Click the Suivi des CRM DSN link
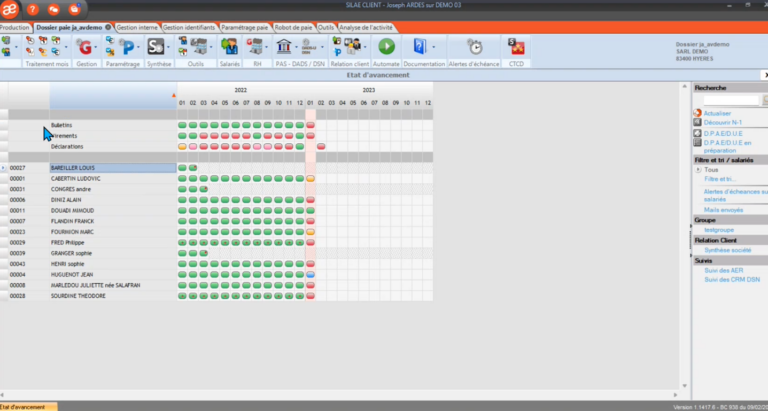Viewport: 768px width, 411px height. pyautogui.click(x=733, y=279)
